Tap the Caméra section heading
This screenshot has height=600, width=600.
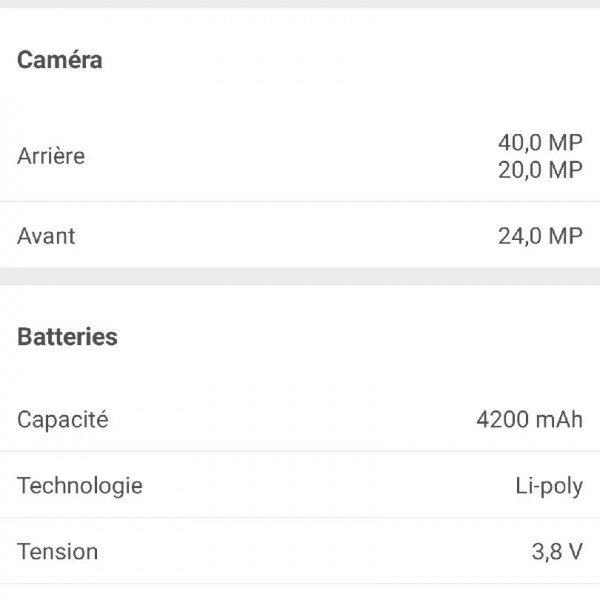(60, 60)
